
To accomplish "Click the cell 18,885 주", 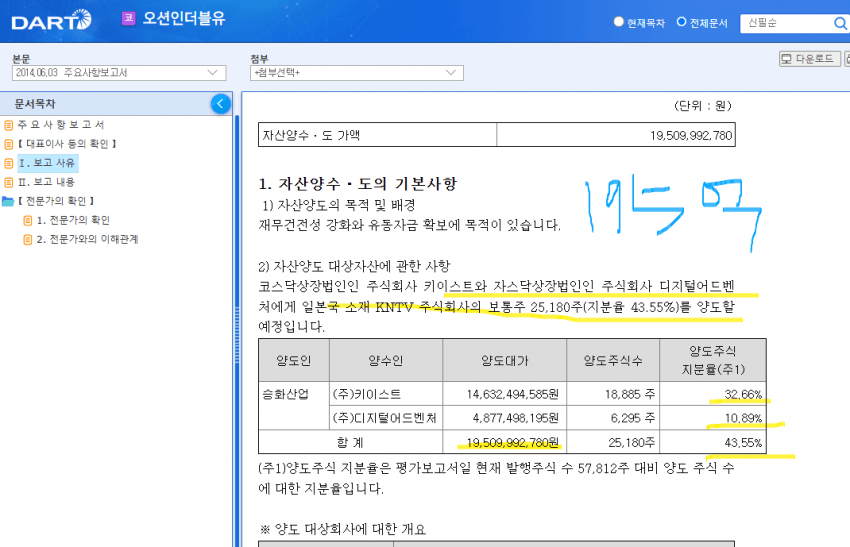I will coord(613,394).
